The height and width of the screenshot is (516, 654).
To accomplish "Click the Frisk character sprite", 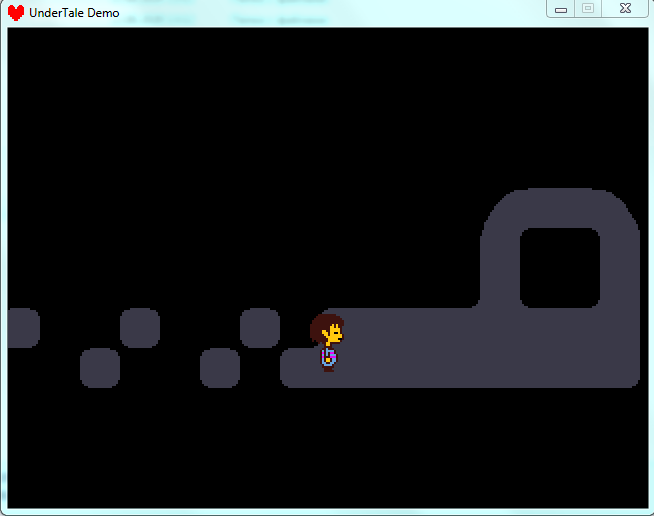I will [x=327, y=342].
